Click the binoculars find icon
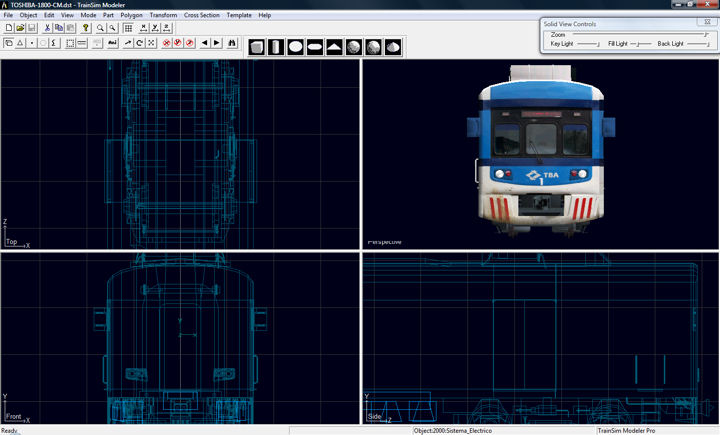The width and height of the screenshot is (720, 435). pyautogui.click(x=232, y=44)
